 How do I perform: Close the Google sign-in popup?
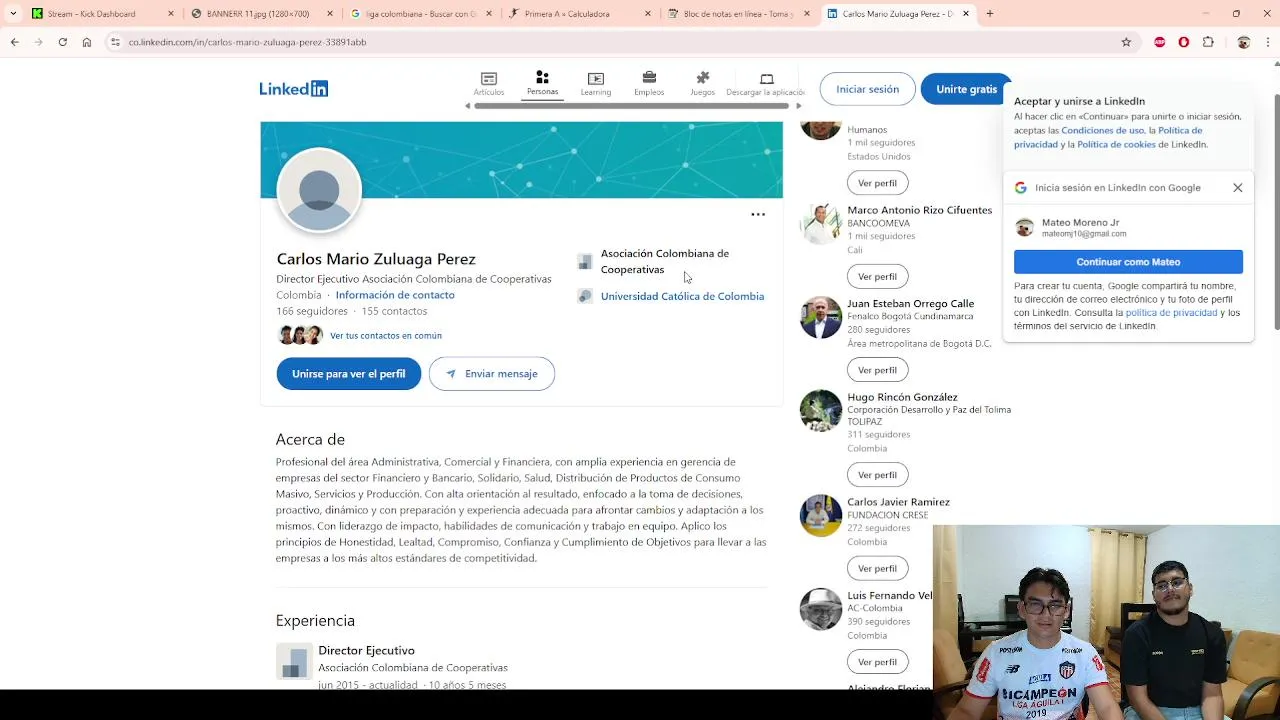[x=1238, y=187]
